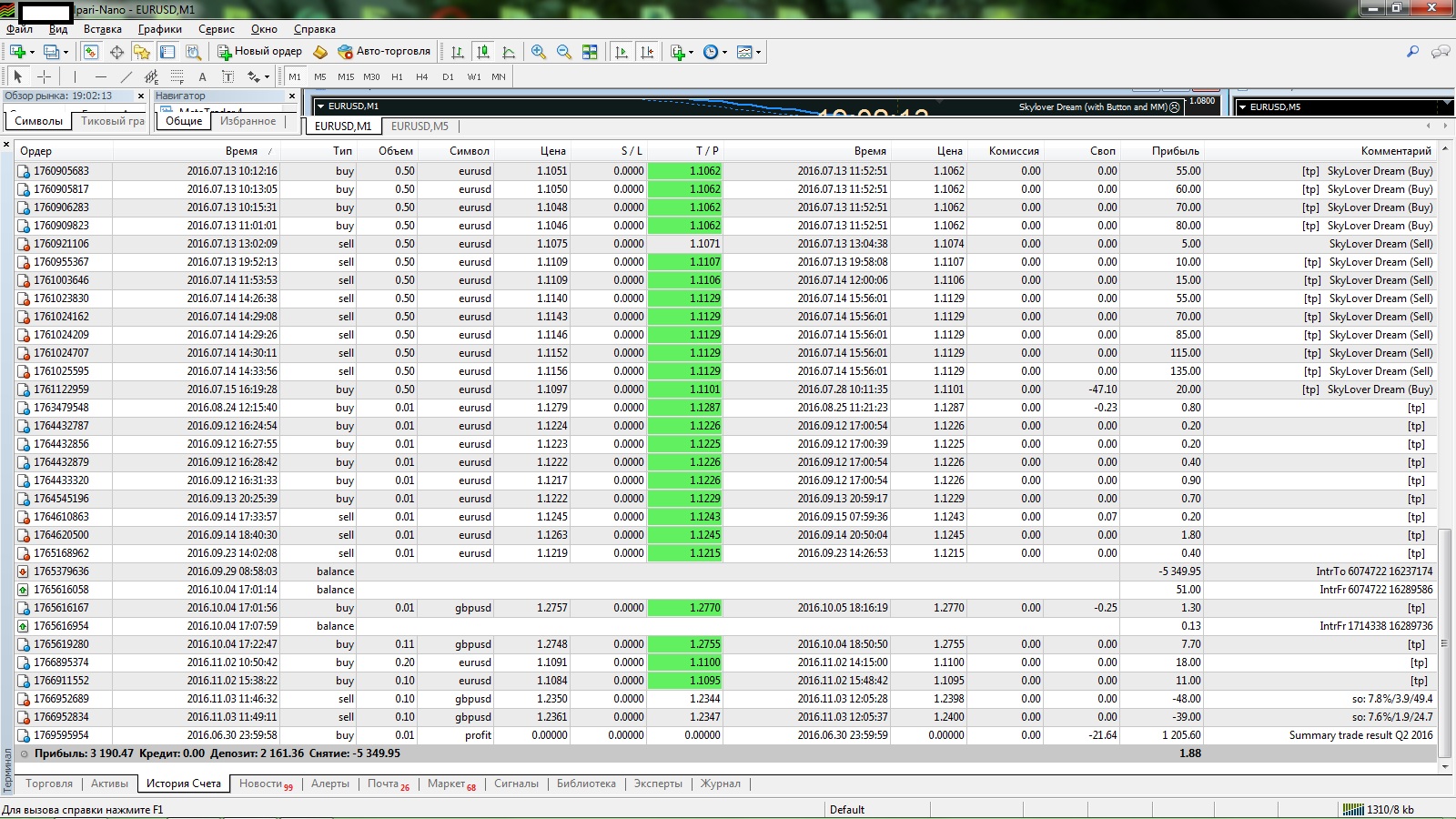The image size is (1456, 819).
Task: Select the crosshair tool
Action: tap(44, 76)
